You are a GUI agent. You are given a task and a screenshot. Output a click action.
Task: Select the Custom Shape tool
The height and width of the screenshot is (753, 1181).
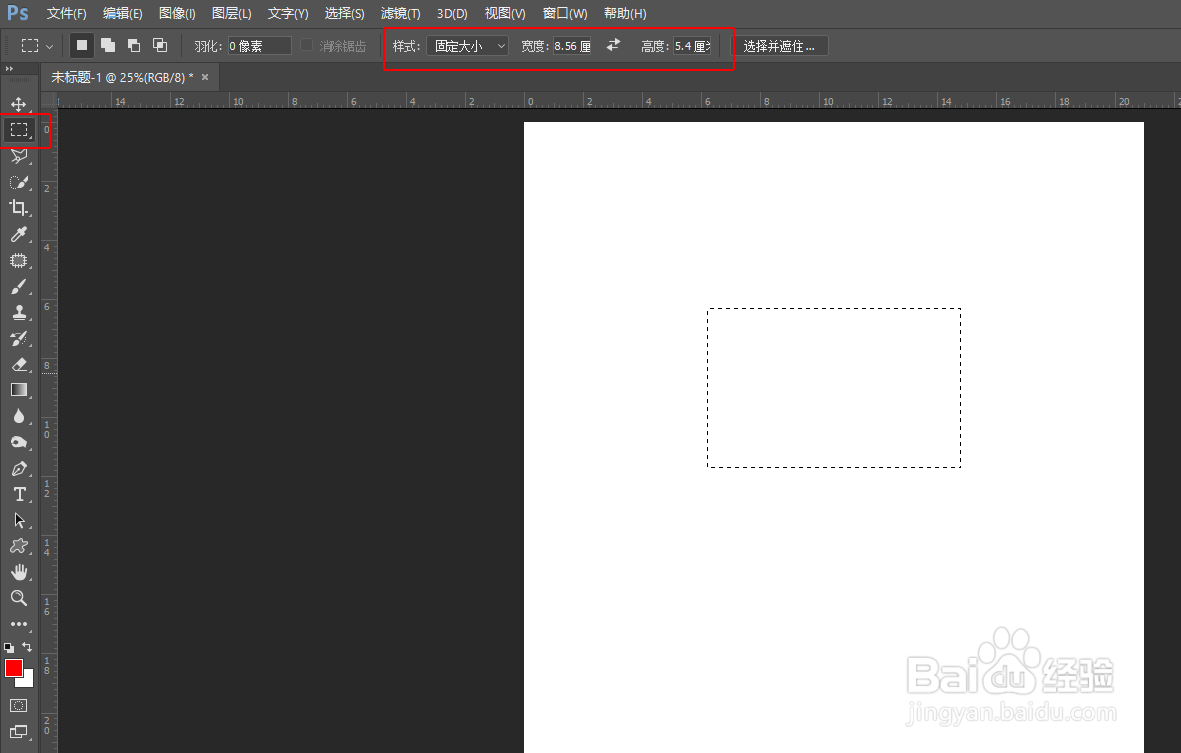(19, 546)
